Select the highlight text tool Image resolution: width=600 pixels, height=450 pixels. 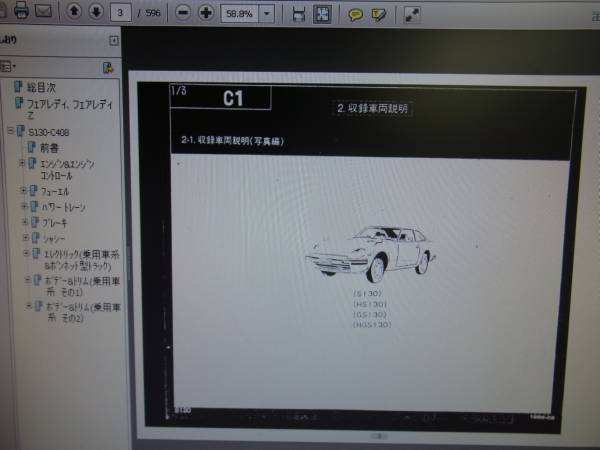click(379, 15)
